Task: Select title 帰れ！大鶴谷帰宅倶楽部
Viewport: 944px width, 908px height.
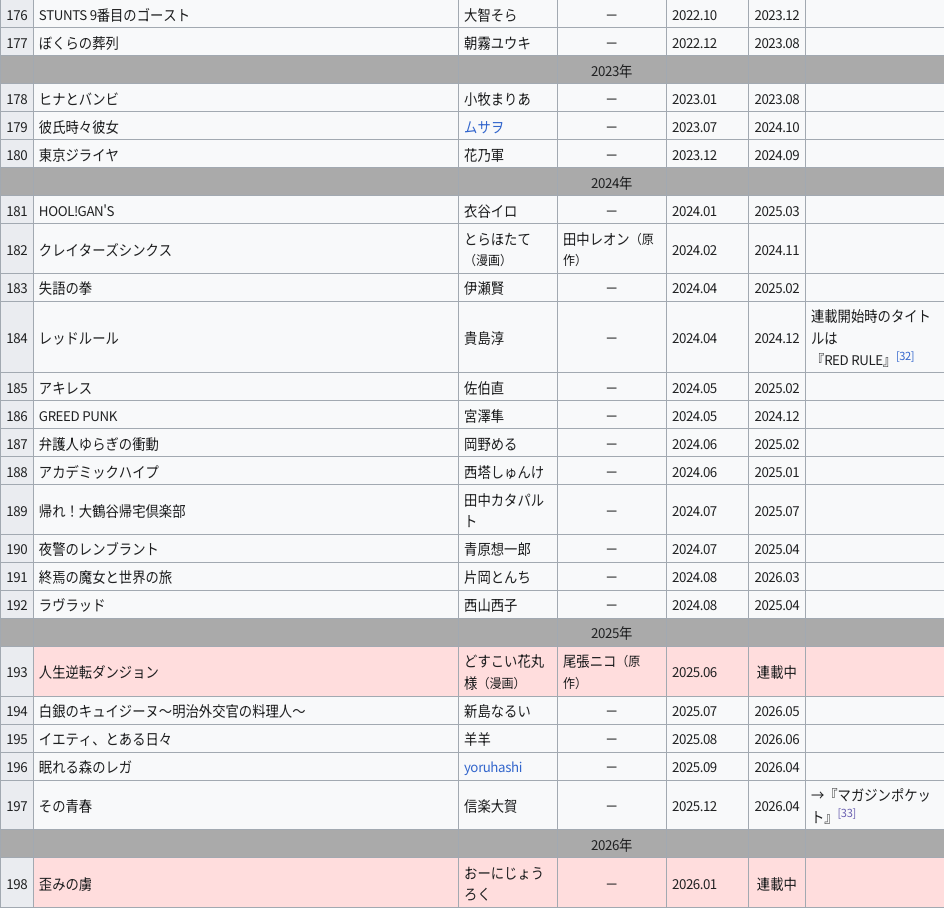Action: [x=112, y=511]
